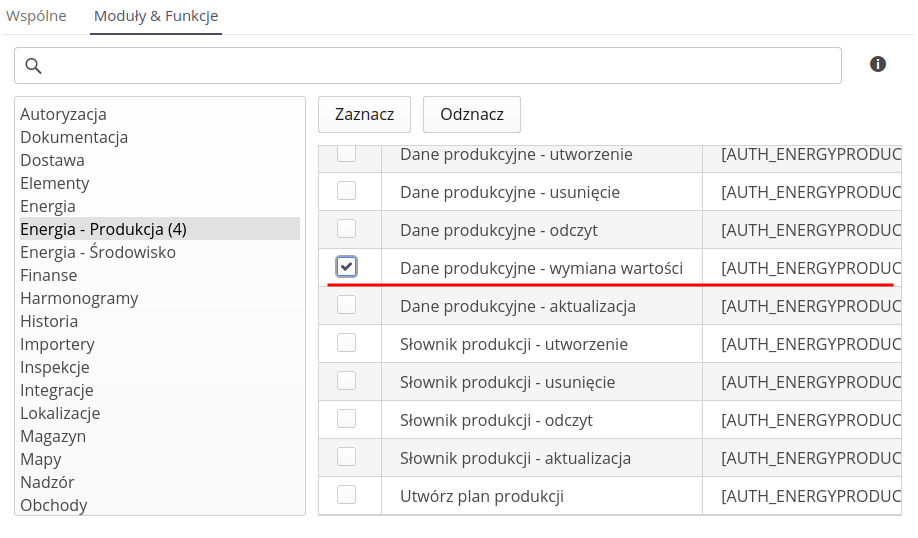
Task: Uncheck 'Dane produkcyjne - wymiana wartości' checkbox
Action: click(346, 267)
